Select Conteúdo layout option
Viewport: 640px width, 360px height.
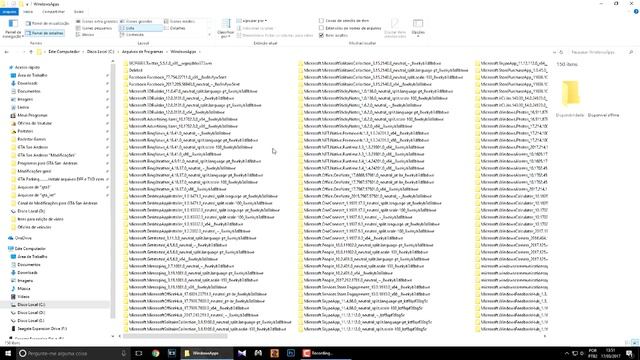point(132,35)
